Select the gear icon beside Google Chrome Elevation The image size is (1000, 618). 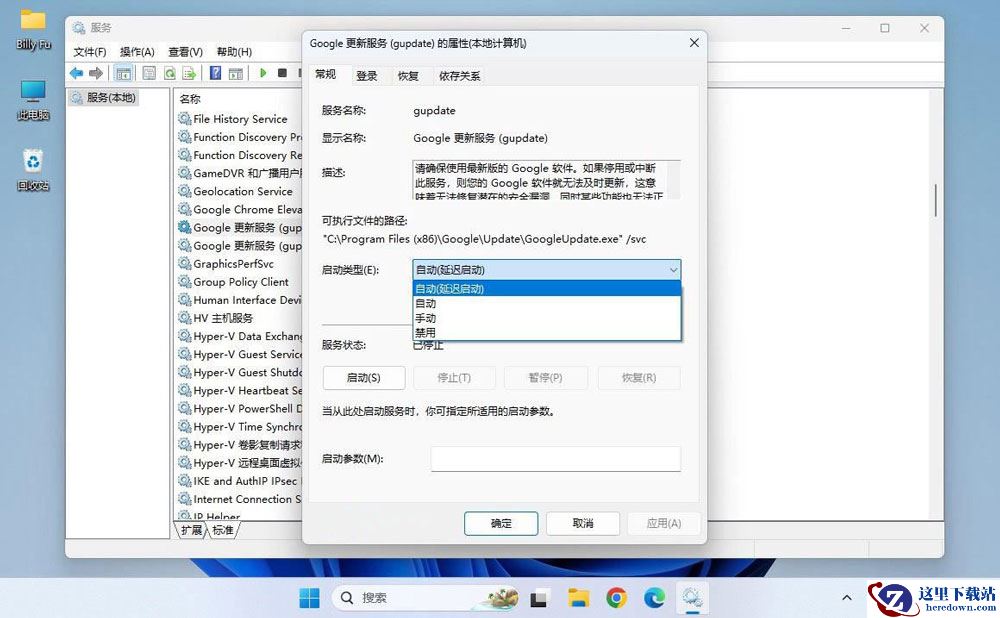tap(184, 209)
